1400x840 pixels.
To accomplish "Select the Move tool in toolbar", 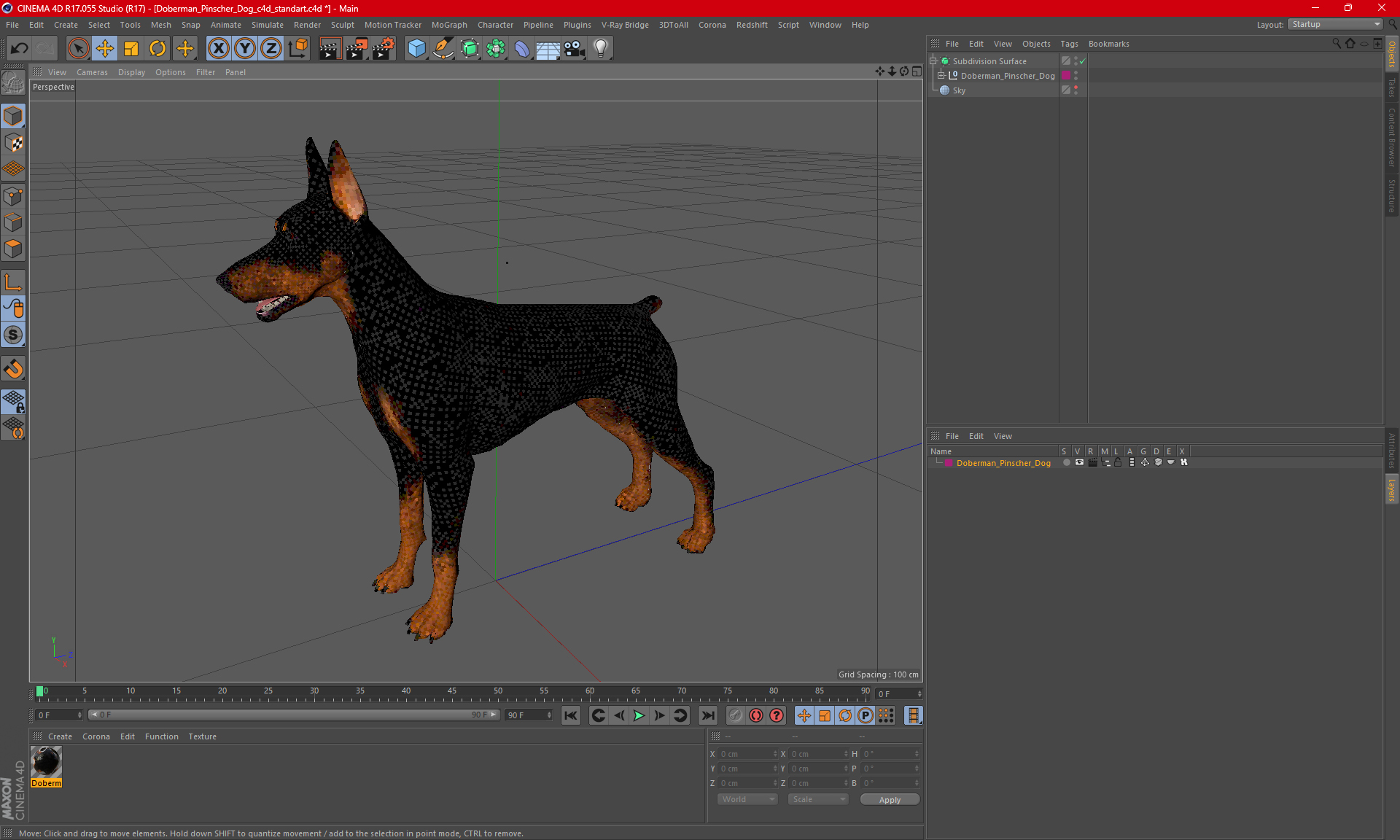I will click(105, 49).
